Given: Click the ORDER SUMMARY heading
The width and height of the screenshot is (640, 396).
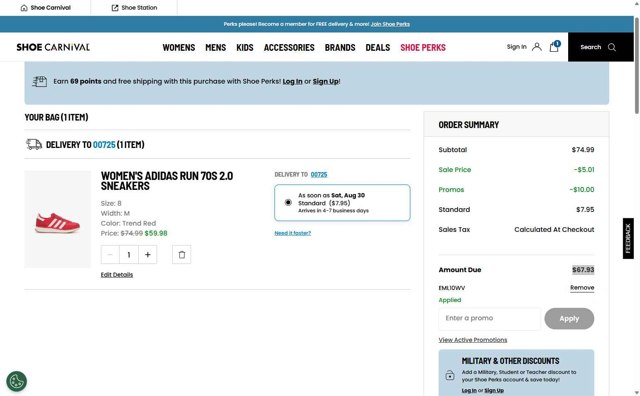Looking at the screenshot, I should coord(469,125).
